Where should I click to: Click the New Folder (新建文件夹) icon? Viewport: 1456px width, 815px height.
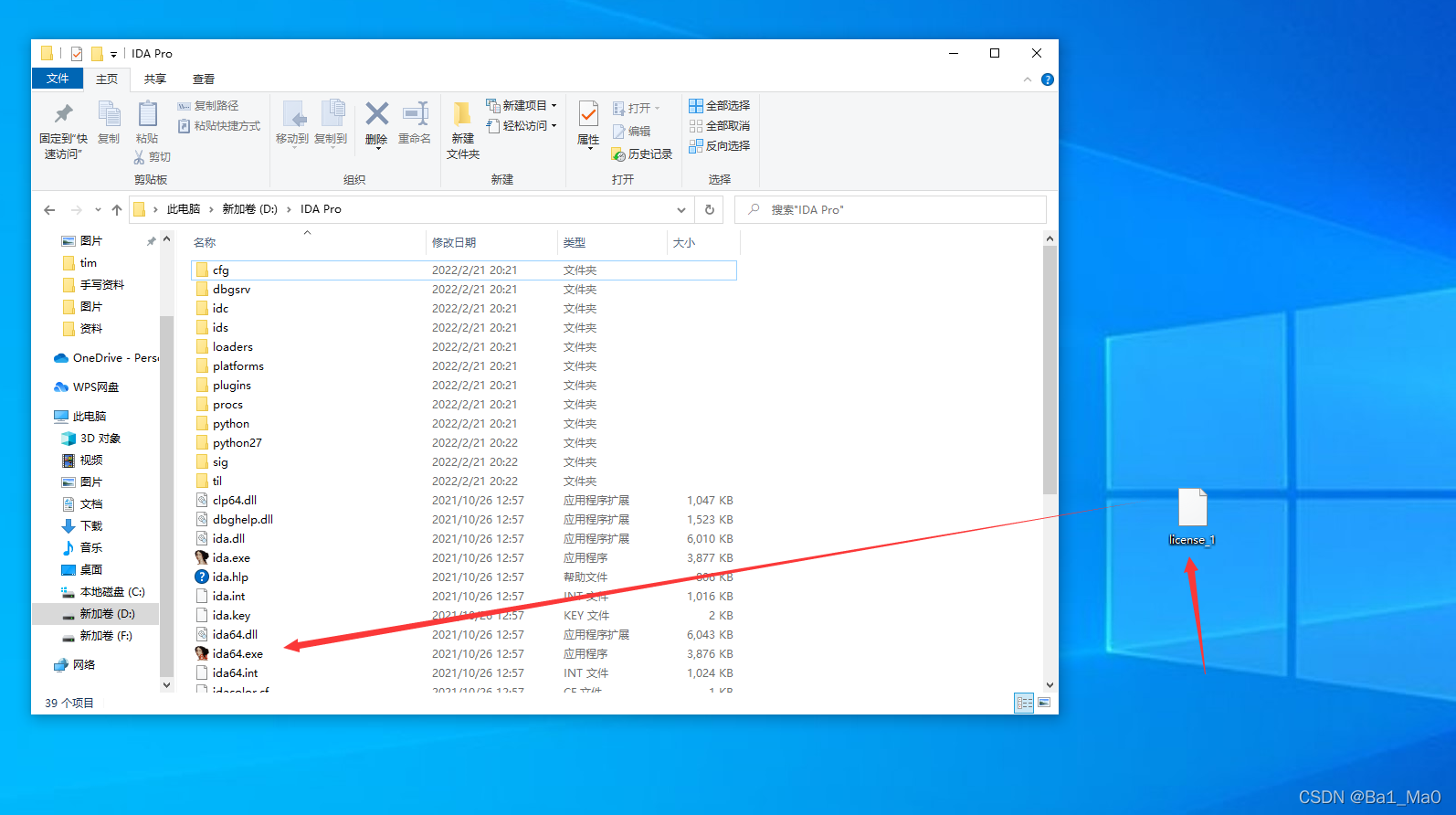pos(463,115)
